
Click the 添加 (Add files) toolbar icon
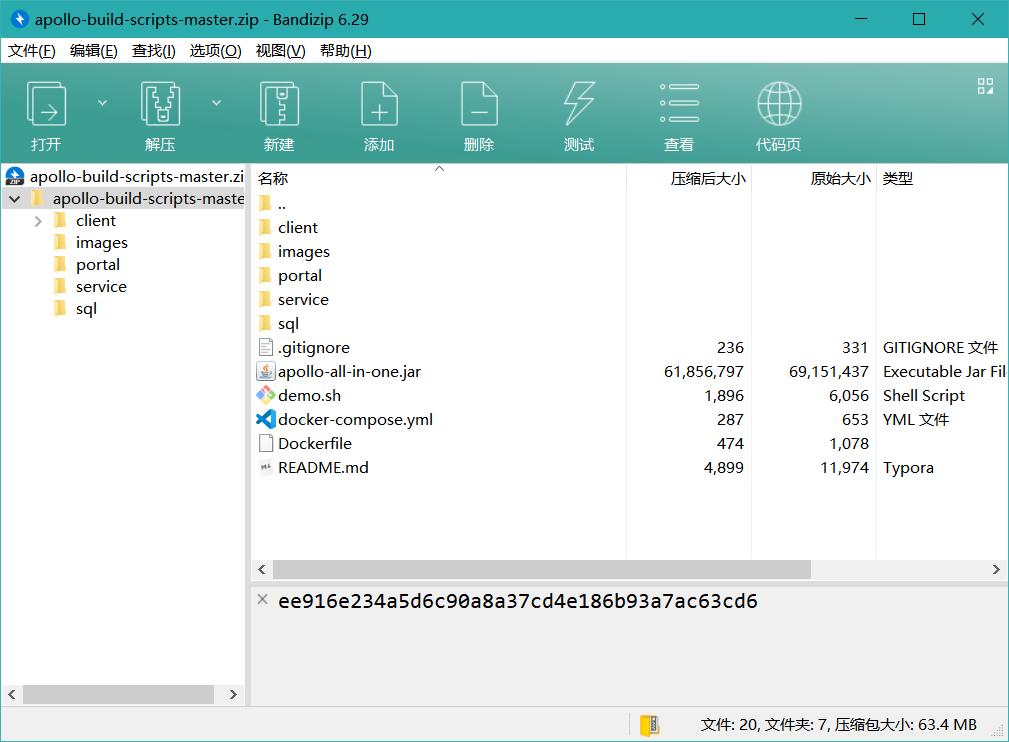[x=379, y=104]
